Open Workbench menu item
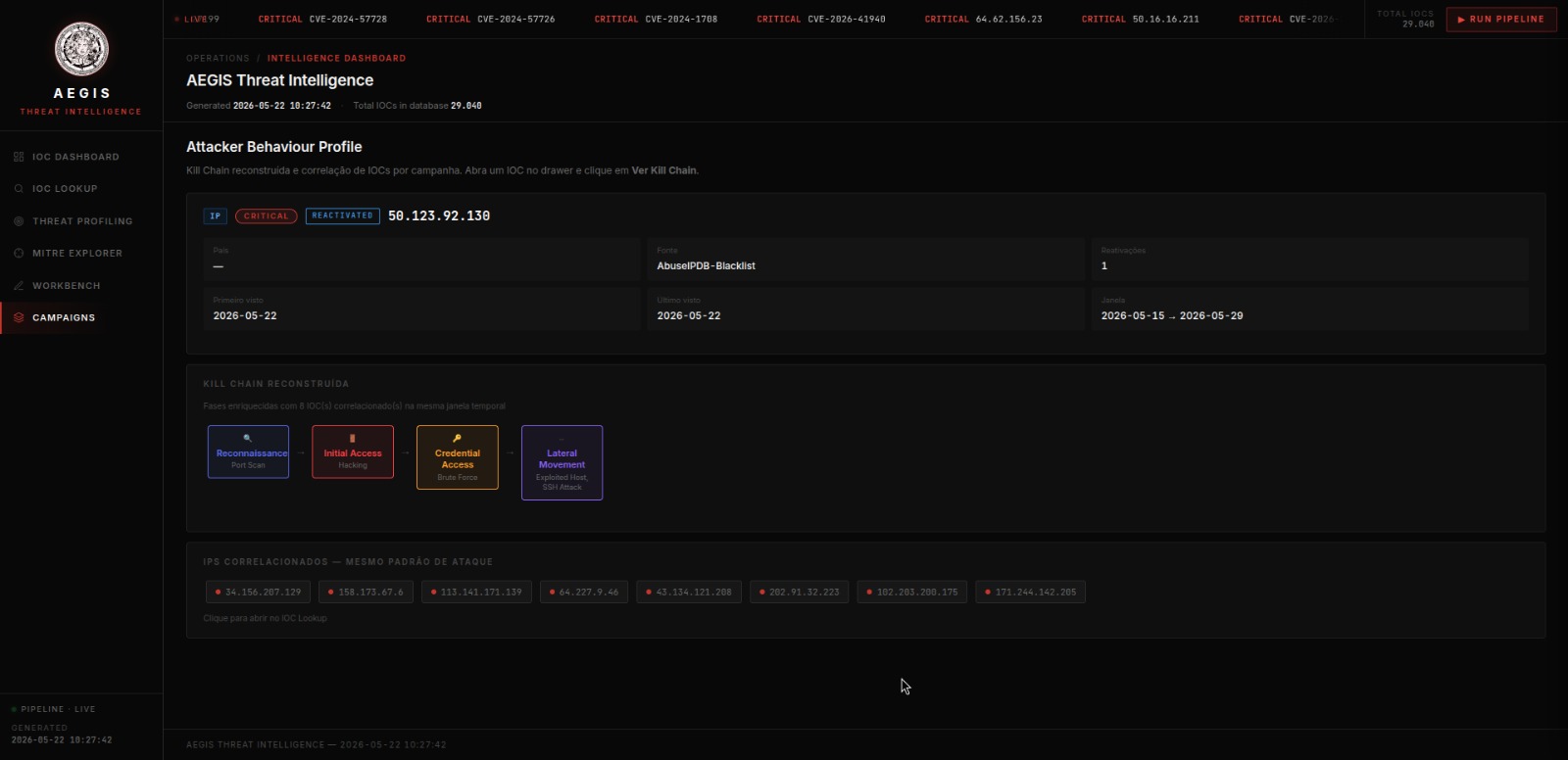 81,286
